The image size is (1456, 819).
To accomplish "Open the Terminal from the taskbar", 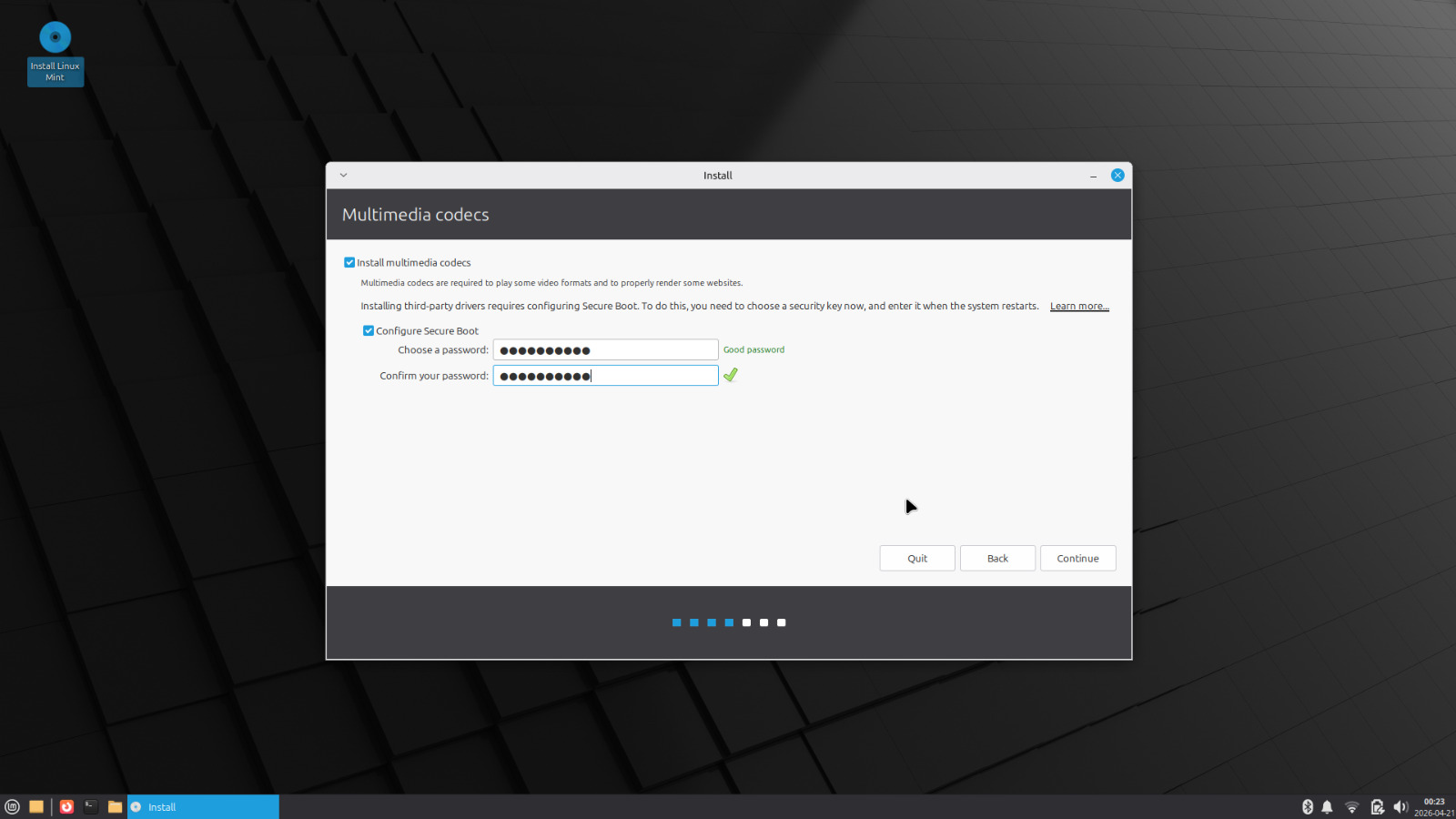I will point(91,806).
